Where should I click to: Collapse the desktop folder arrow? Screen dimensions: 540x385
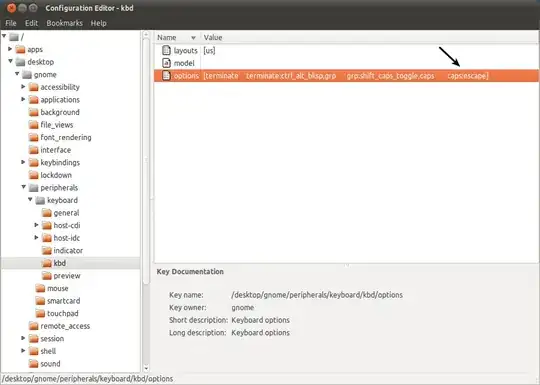point(10,61)
